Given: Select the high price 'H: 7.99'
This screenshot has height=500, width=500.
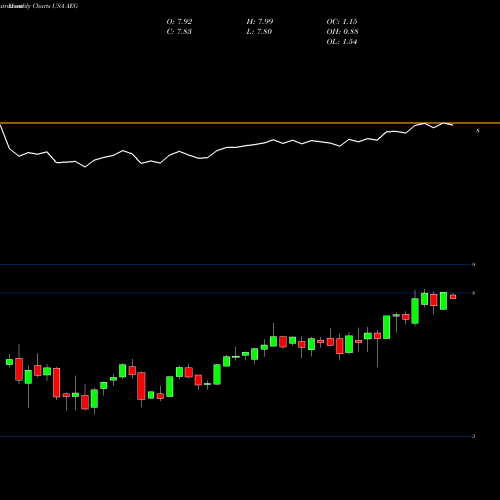Looking at the screenshot, I should tap(260, 22).
